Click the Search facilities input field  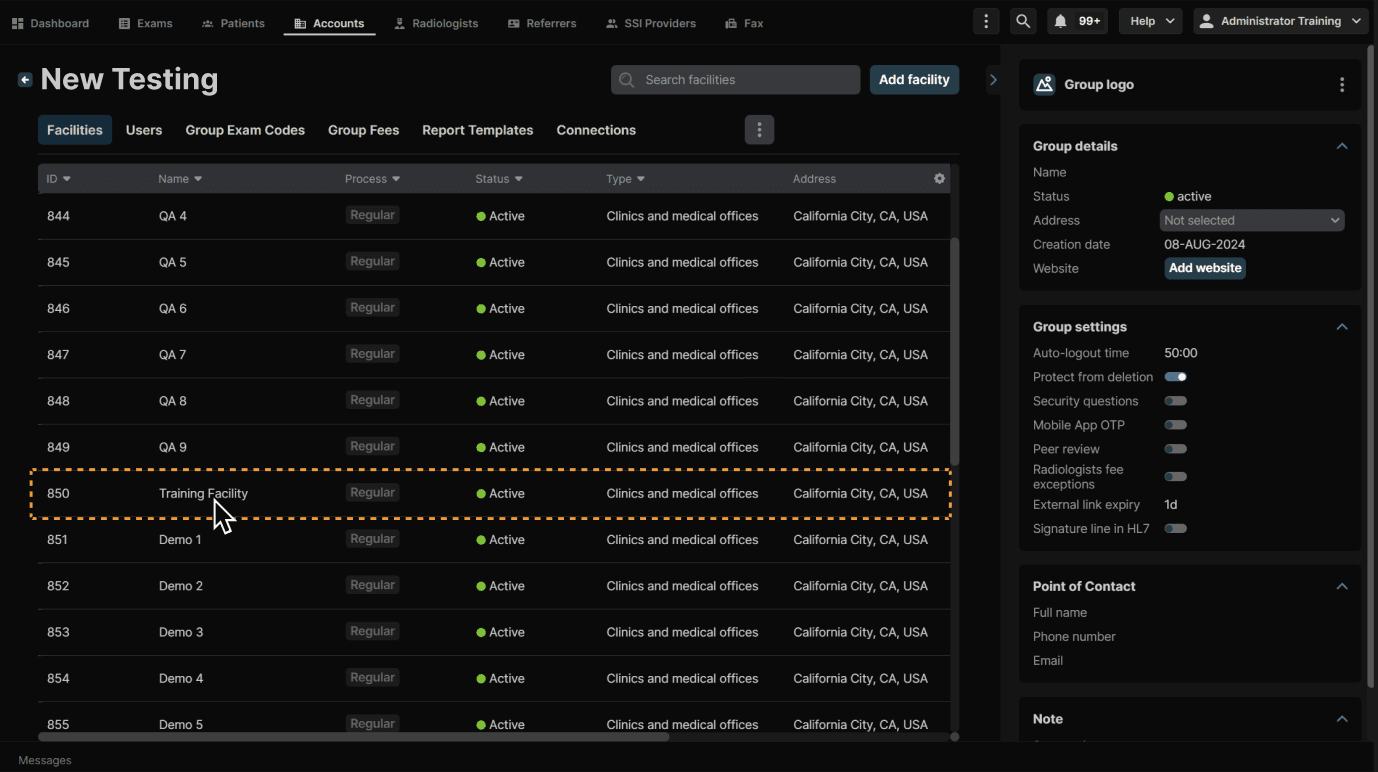click(735, 80)
